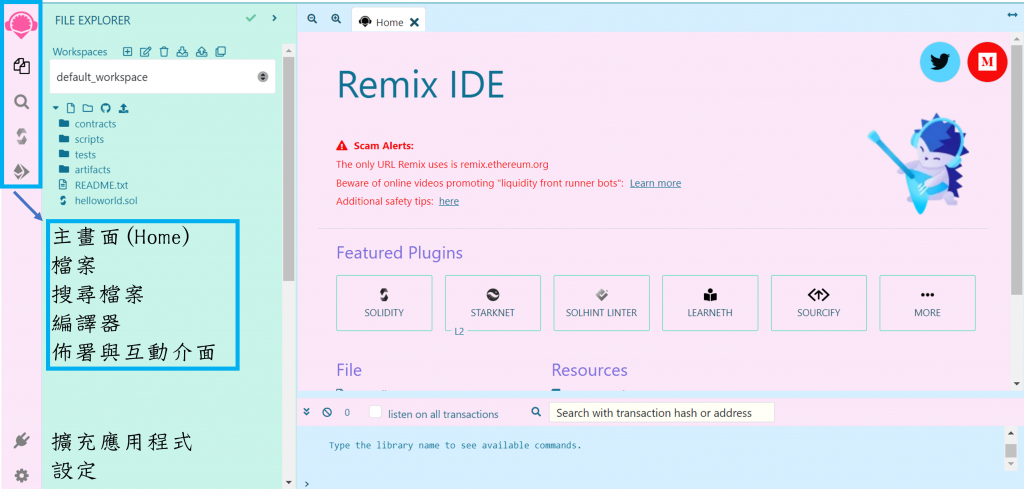
Task: Toggle side panel width arrows
Action: (x=1012, y=15)
